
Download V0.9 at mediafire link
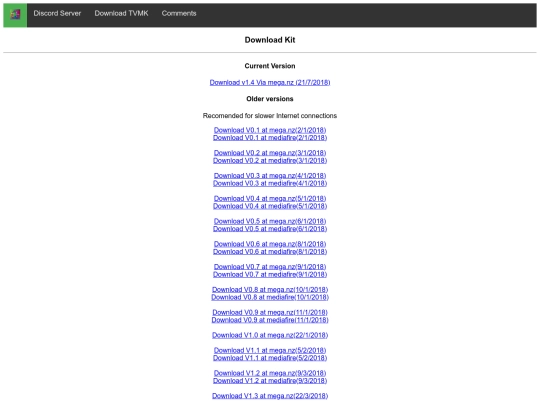pos(270,320)
